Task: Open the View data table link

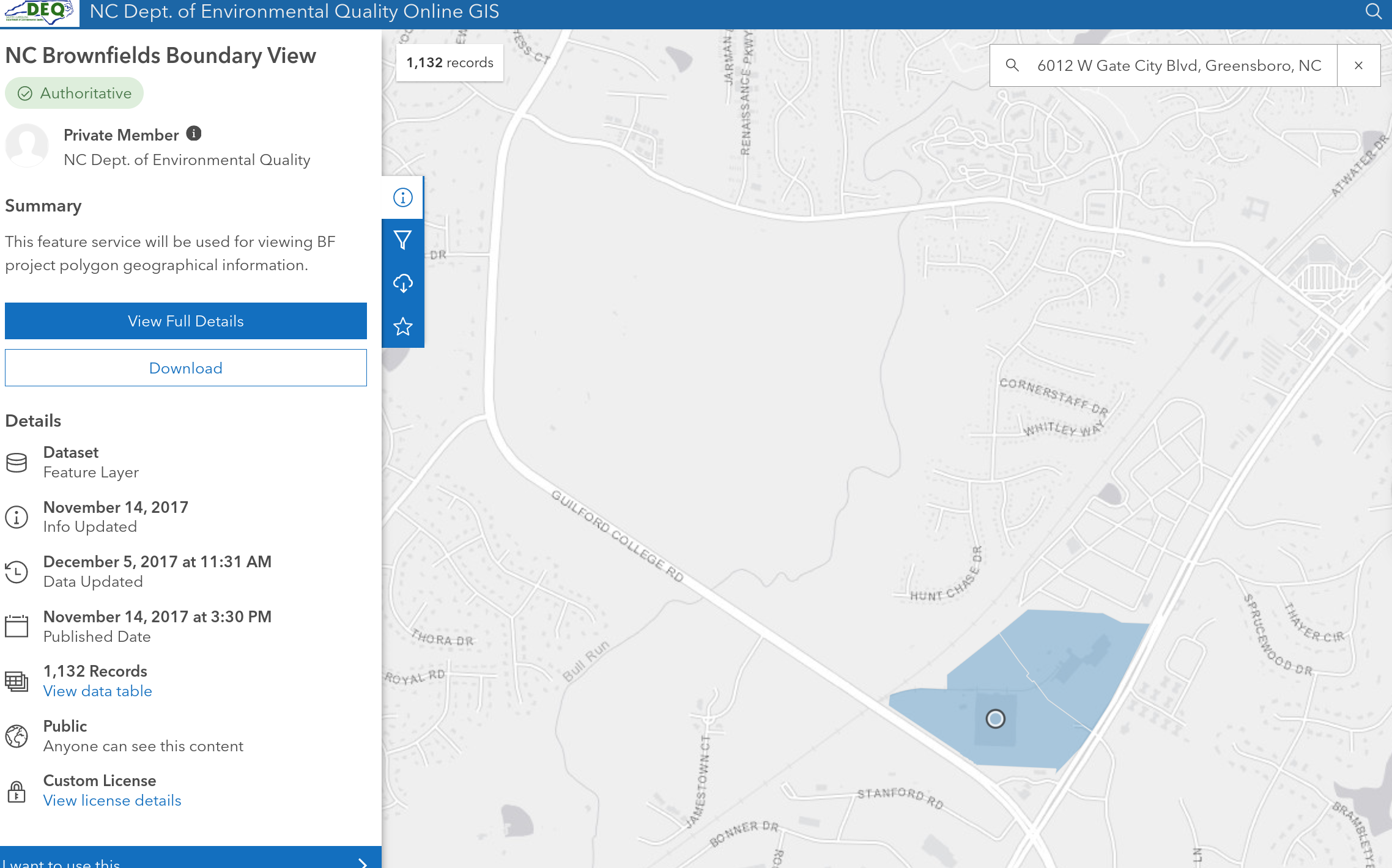Action: click(97, 691)
